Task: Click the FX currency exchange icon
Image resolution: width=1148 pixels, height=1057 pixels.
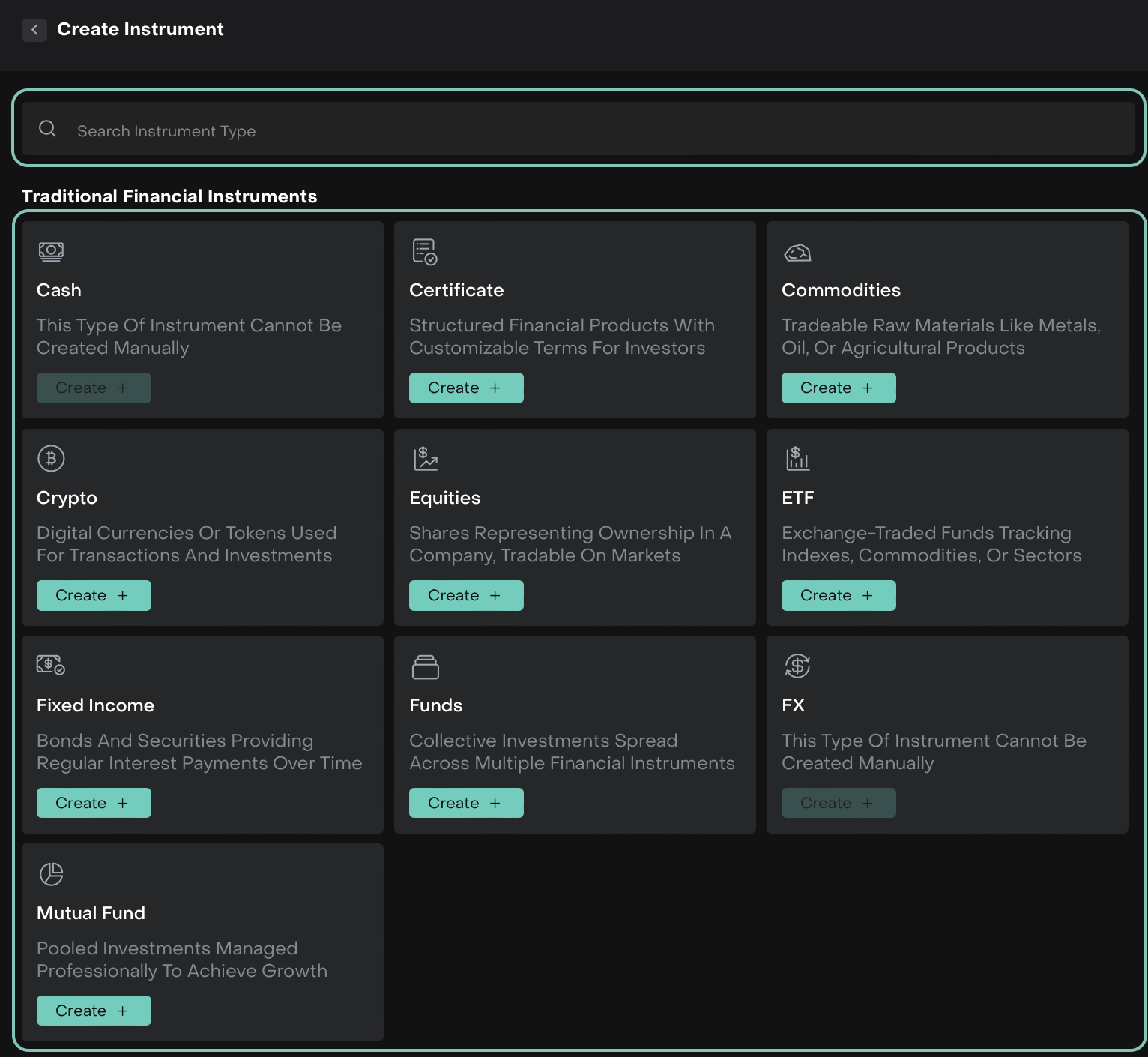Action: [797, 666]
